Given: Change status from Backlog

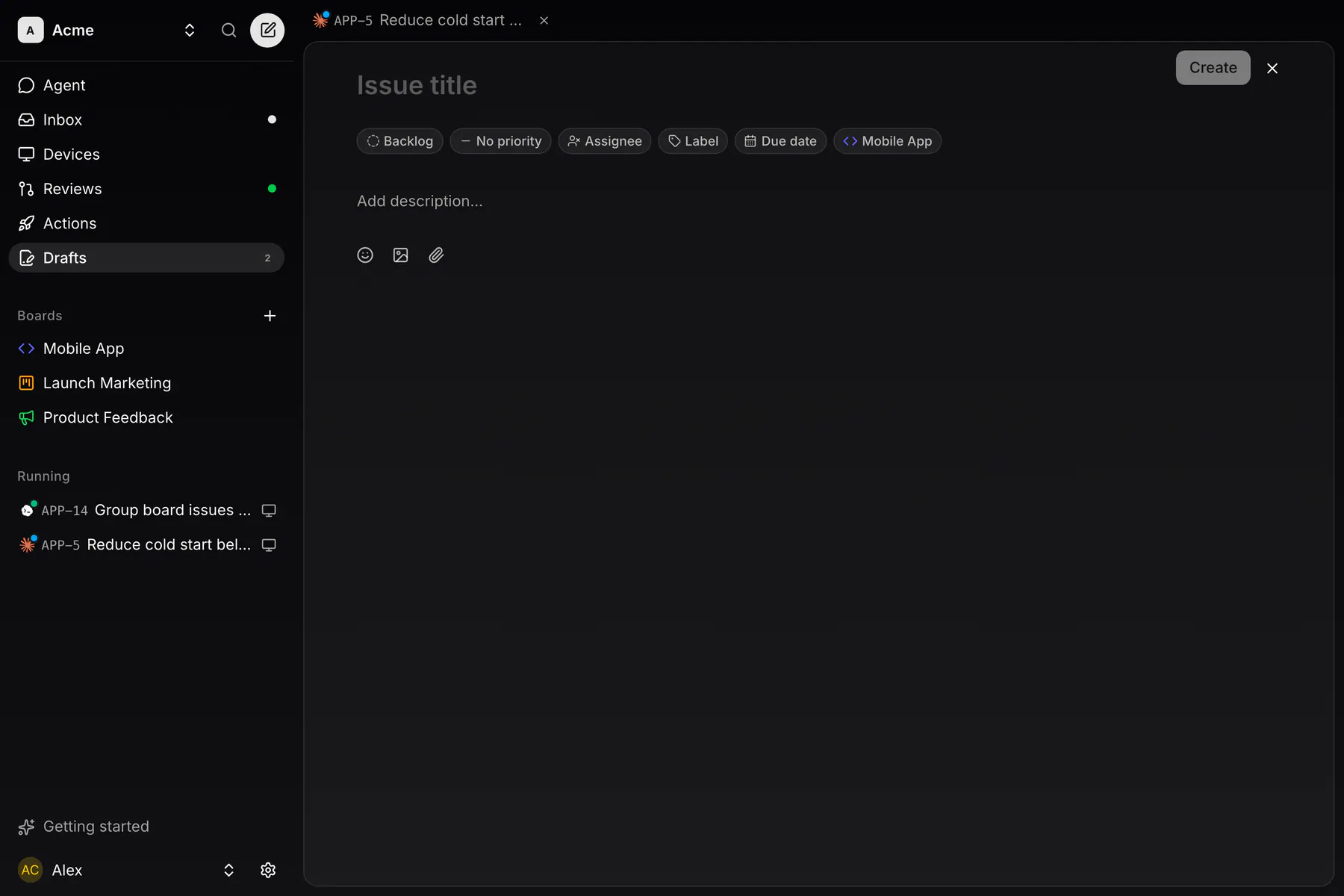Looking at the screenshot, I should point(399,141).
